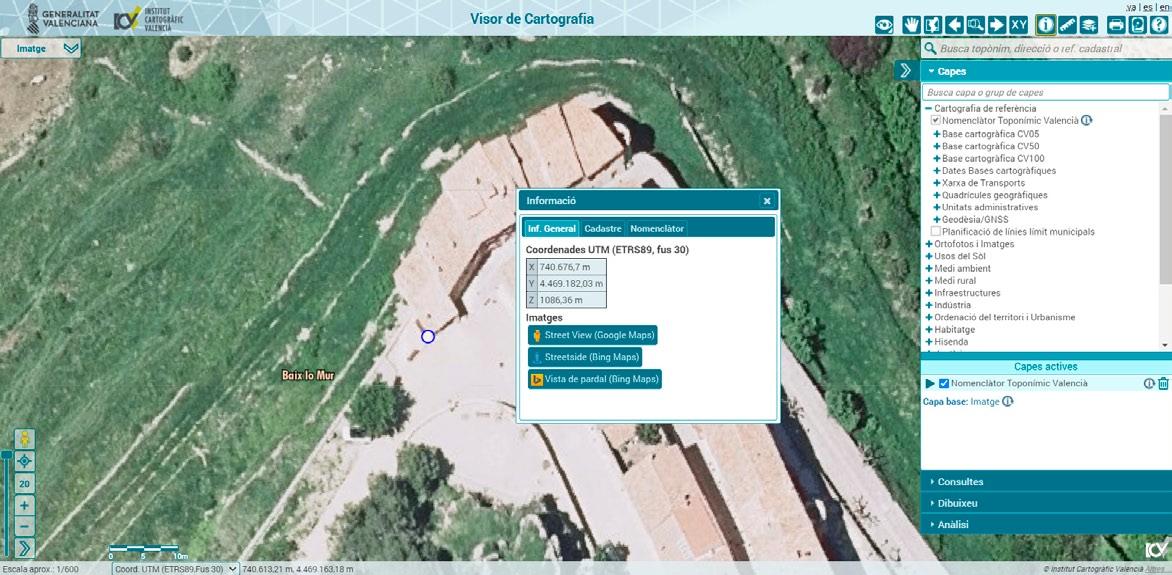Image resolution: width=1172 pixels, height=575 pixels.
Task: Focus the toponym search field
Action: (1054, 49)
